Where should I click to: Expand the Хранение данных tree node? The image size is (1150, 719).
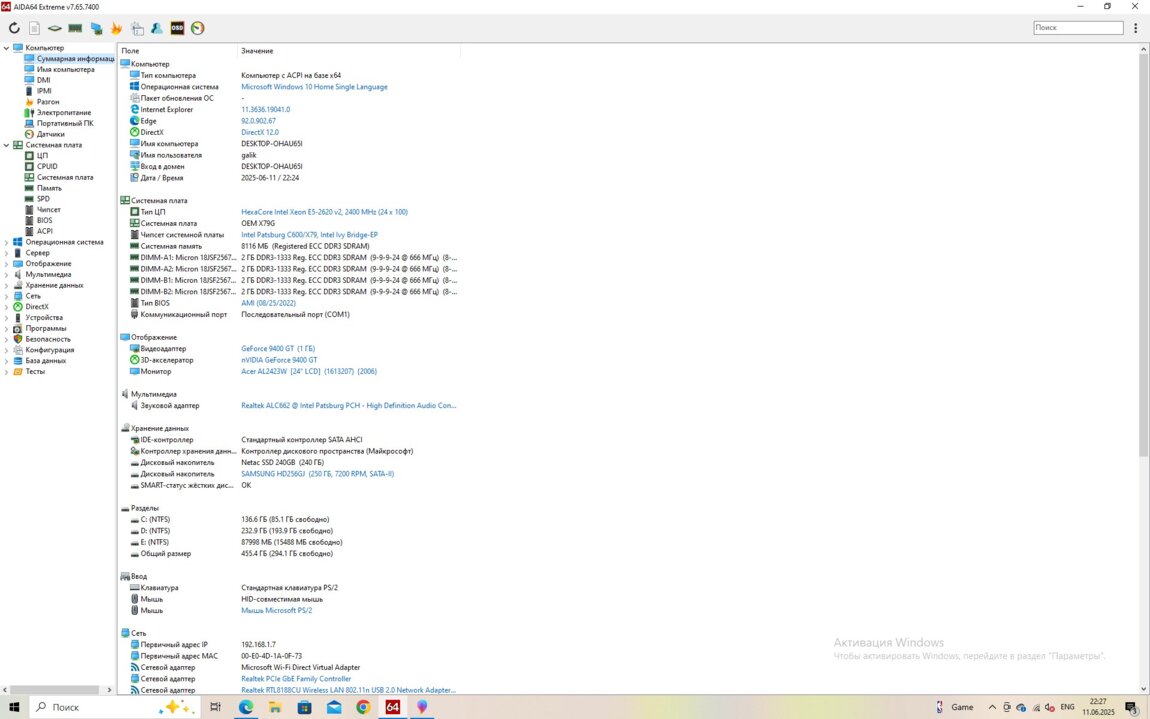[x=7, y=285]
